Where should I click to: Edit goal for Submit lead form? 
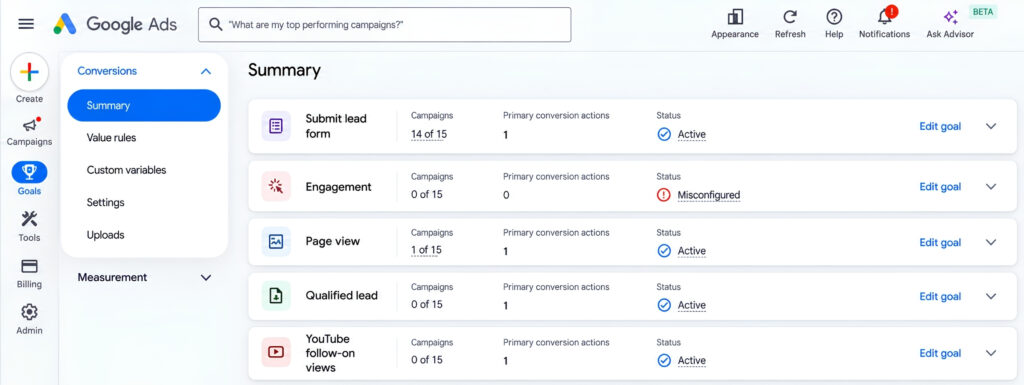tap(940, 126)
